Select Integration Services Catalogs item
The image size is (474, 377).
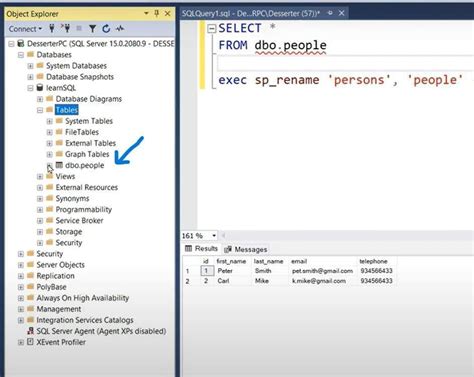[85, 320]
